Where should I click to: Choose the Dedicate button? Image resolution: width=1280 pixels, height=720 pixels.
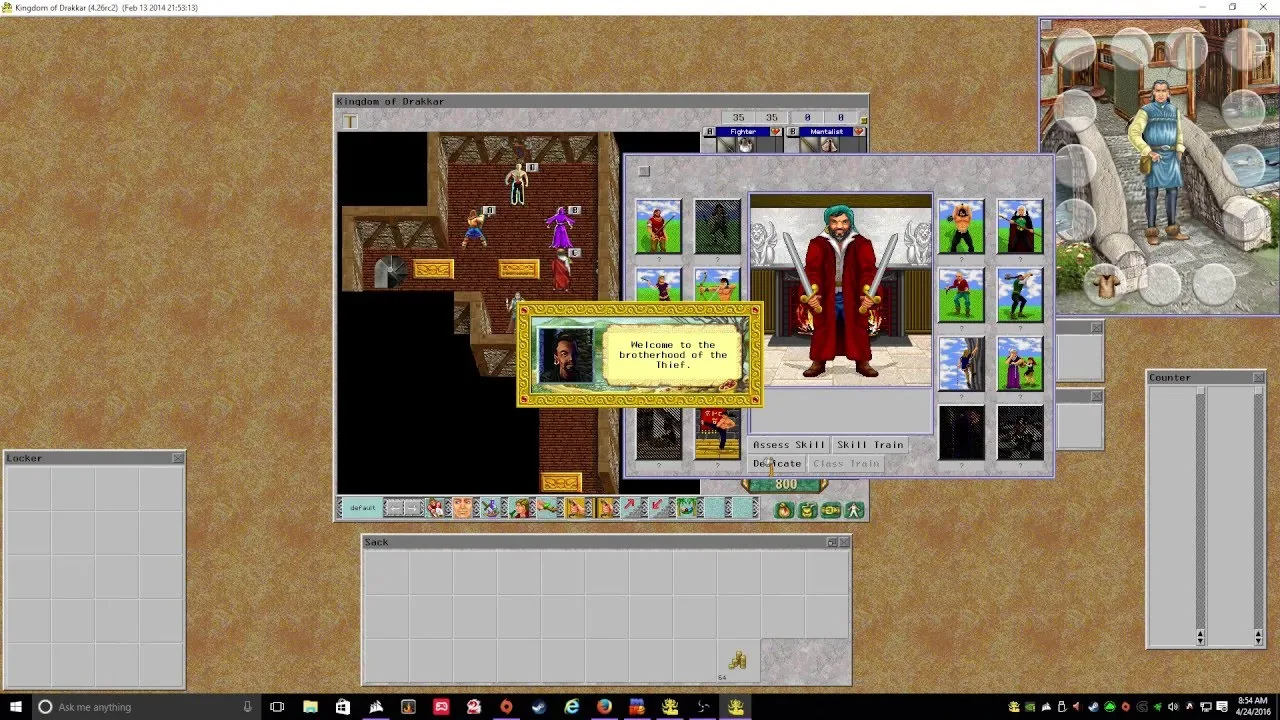pyautogui.click(x=777, y=464)
